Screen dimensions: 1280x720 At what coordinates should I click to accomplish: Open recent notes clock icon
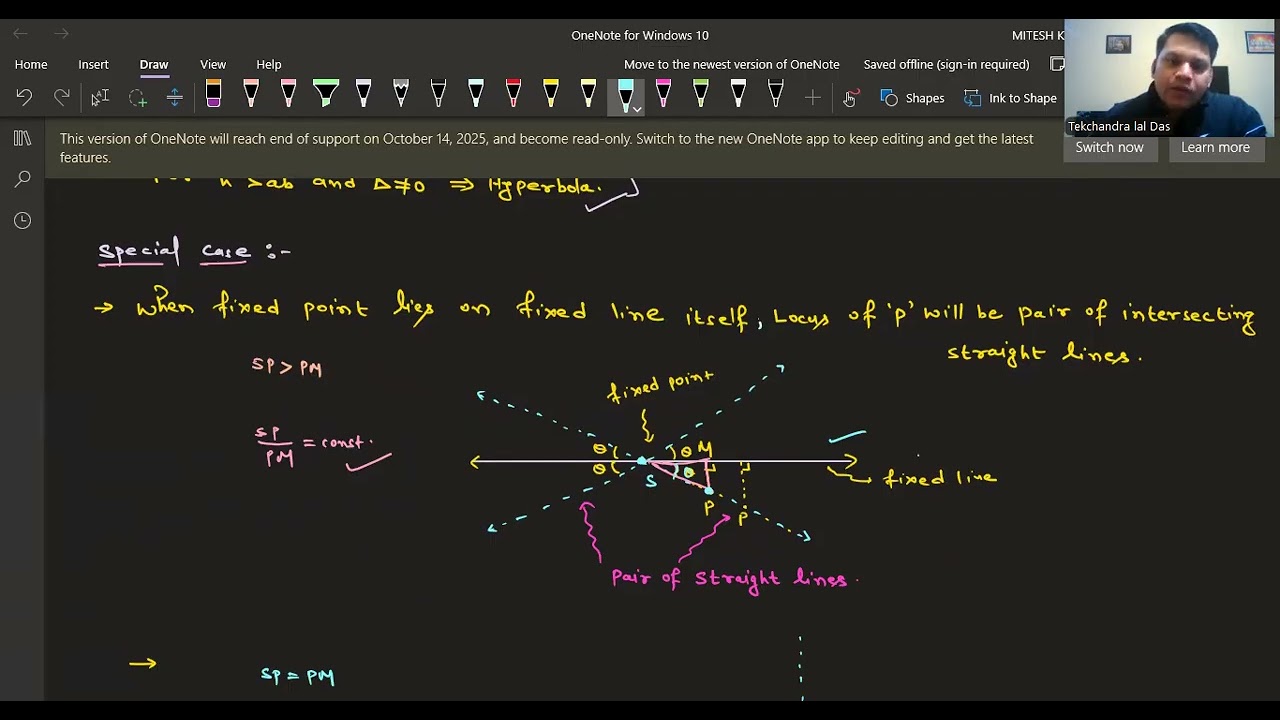click(x=22, y=220)
